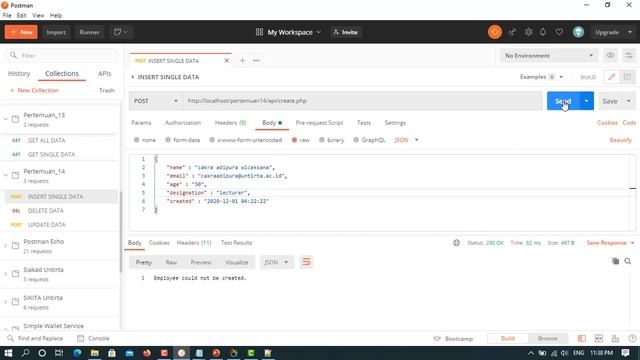Switch to the APIs sidebar tab
640x360 pixels.
(104, 73)
